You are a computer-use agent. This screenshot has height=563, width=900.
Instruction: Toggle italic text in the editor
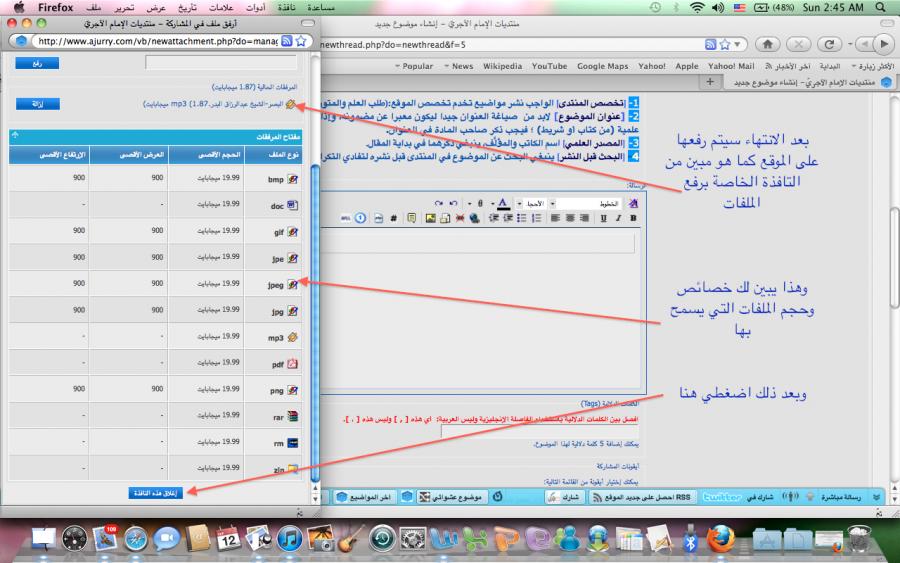[619, 217]
